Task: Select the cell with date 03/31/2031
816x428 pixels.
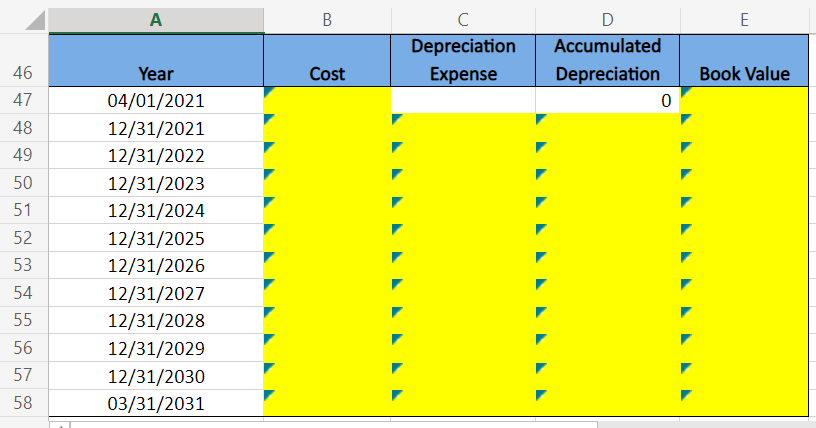Action: (156, 403)
